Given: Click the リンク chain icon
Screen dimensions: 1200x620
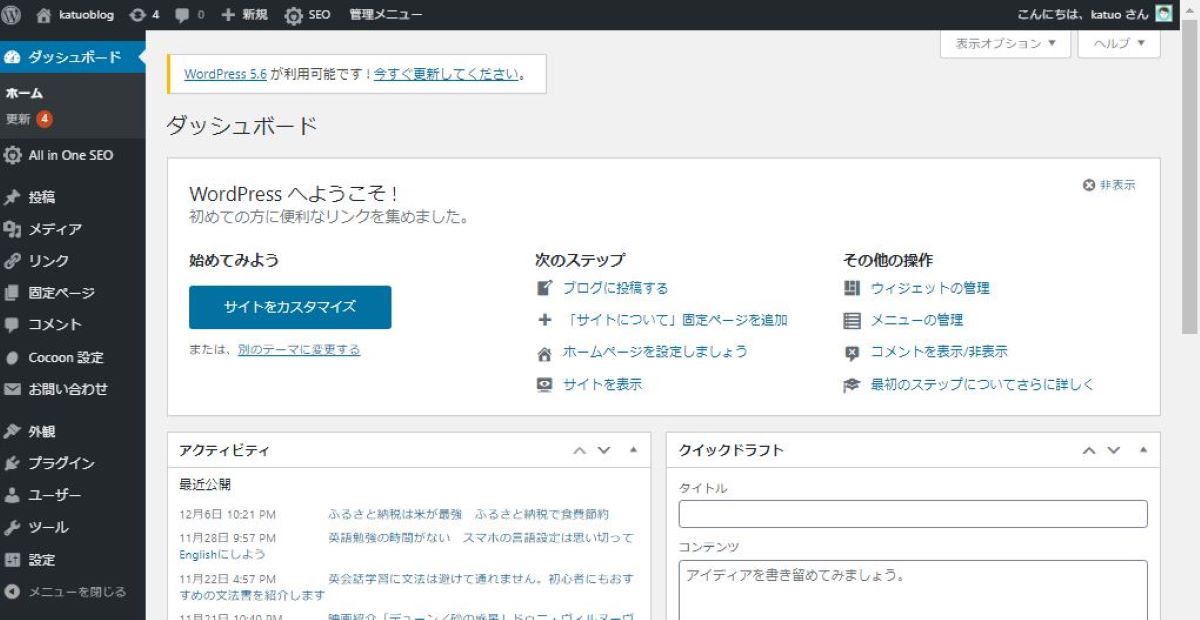Looking at the screenshot, I should click(12, 261).
